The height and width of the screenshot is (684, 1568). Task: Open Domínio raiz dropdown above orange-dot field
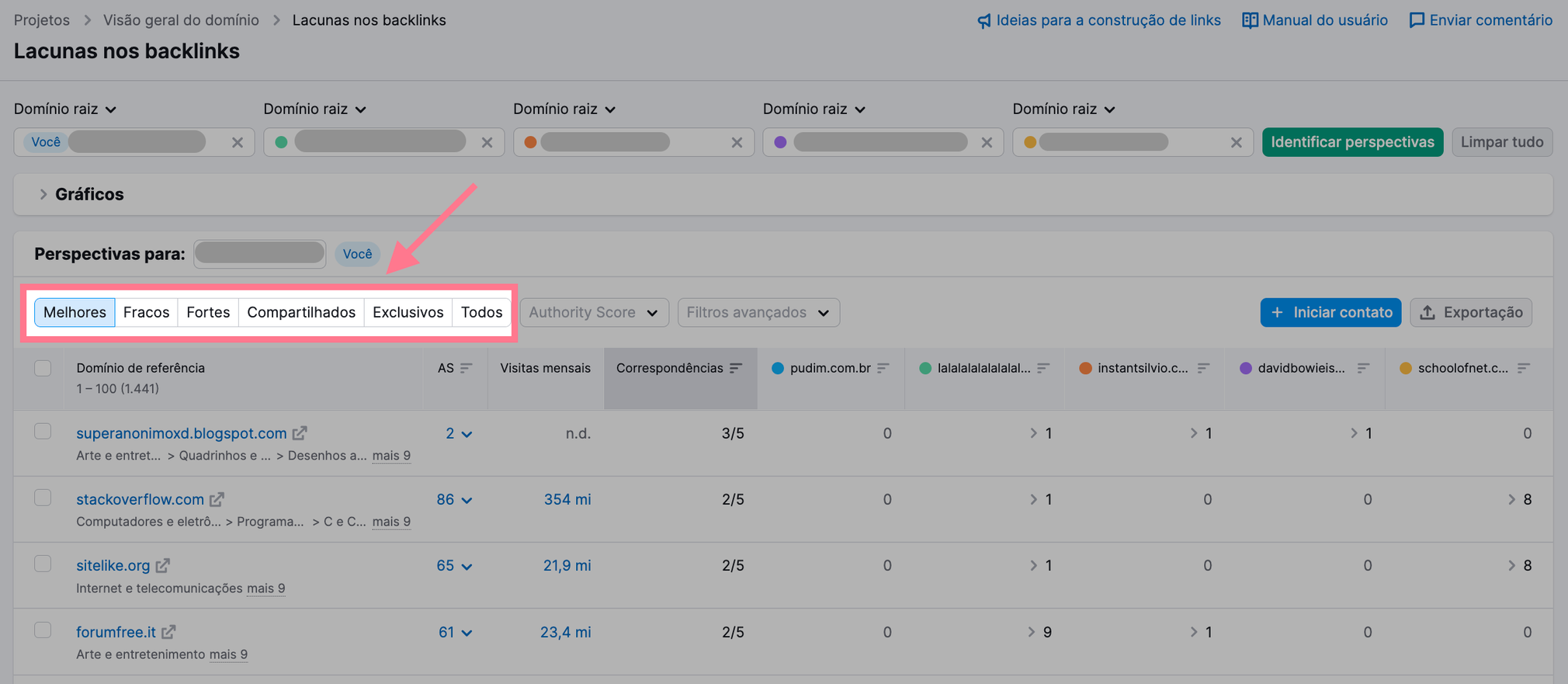pyautogui.click(x=564, y=109)
